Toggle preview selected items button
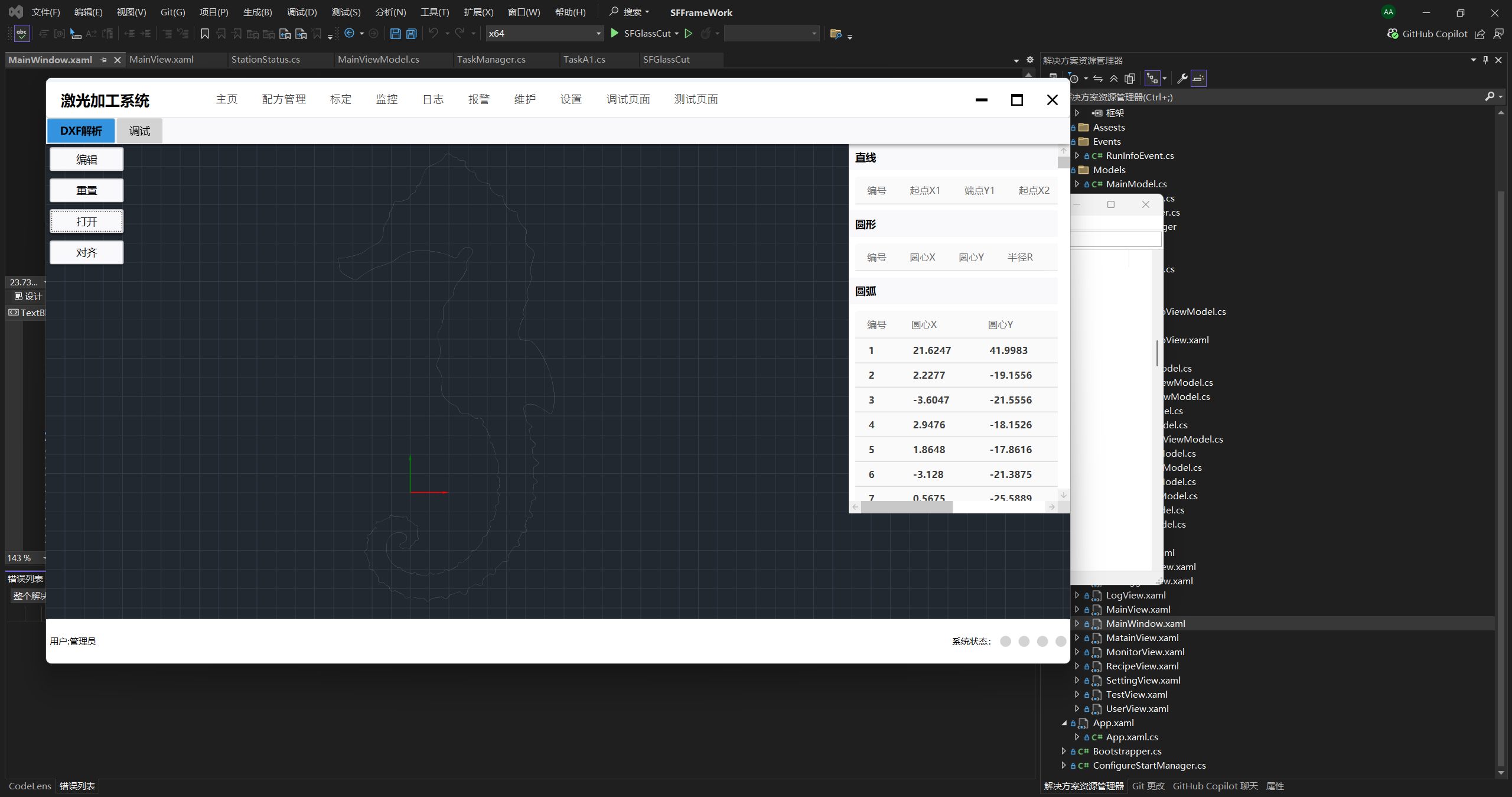Viewport: 1512px width, 797px height. (1198, 79)
